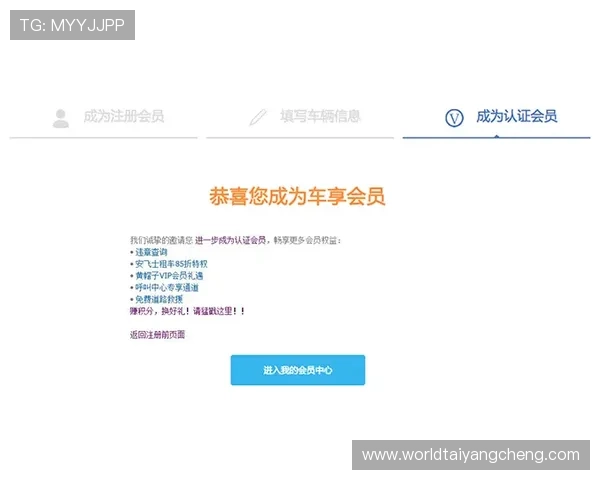This screenshot has width=600, height=480.
Task: Click the 恭喜您成为车享会员 heading
Action: coord(297,196)
